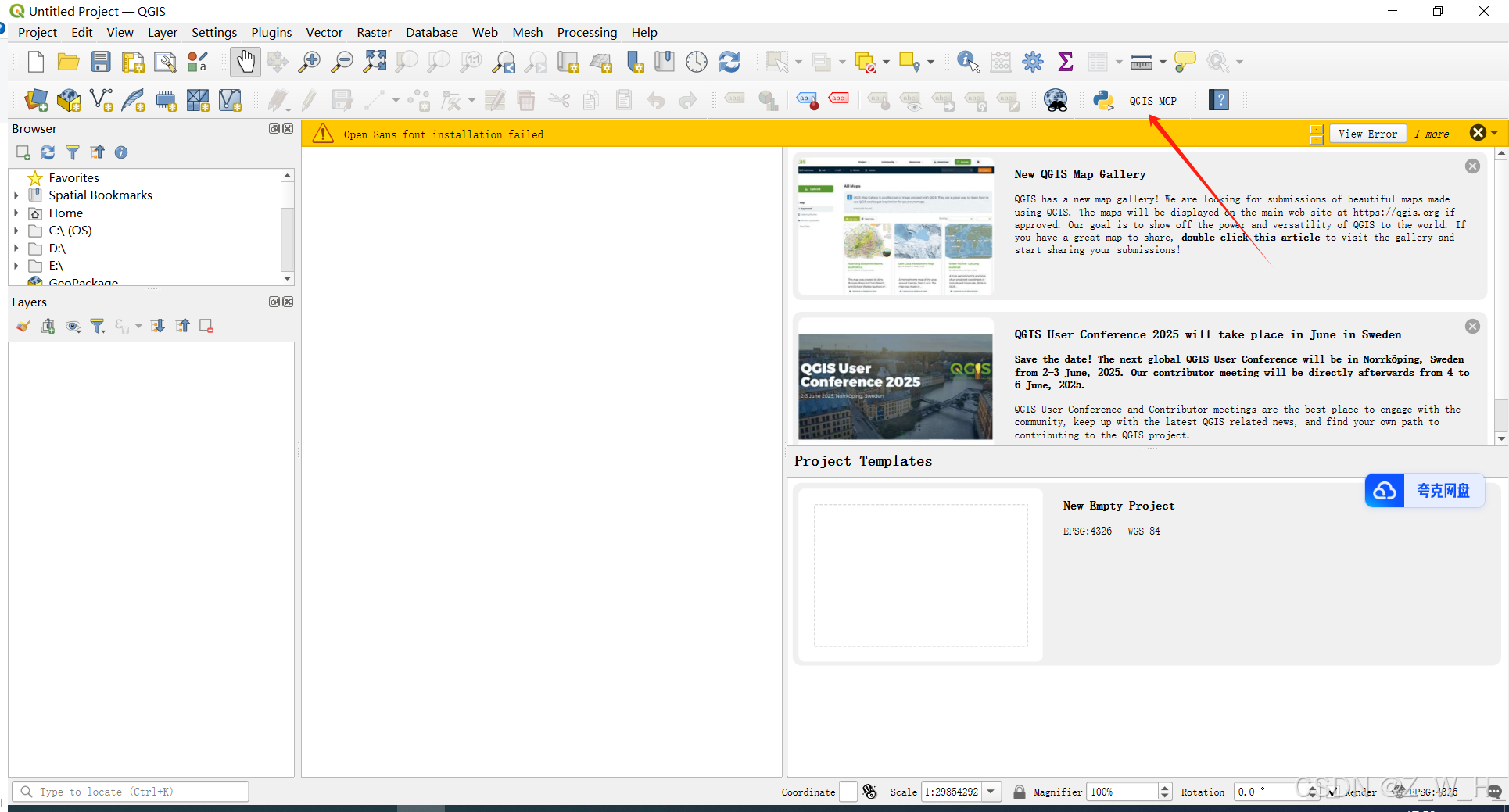Toggle extents and mouse position display
The image size is (1509, 812).
[x=869, y=792]
